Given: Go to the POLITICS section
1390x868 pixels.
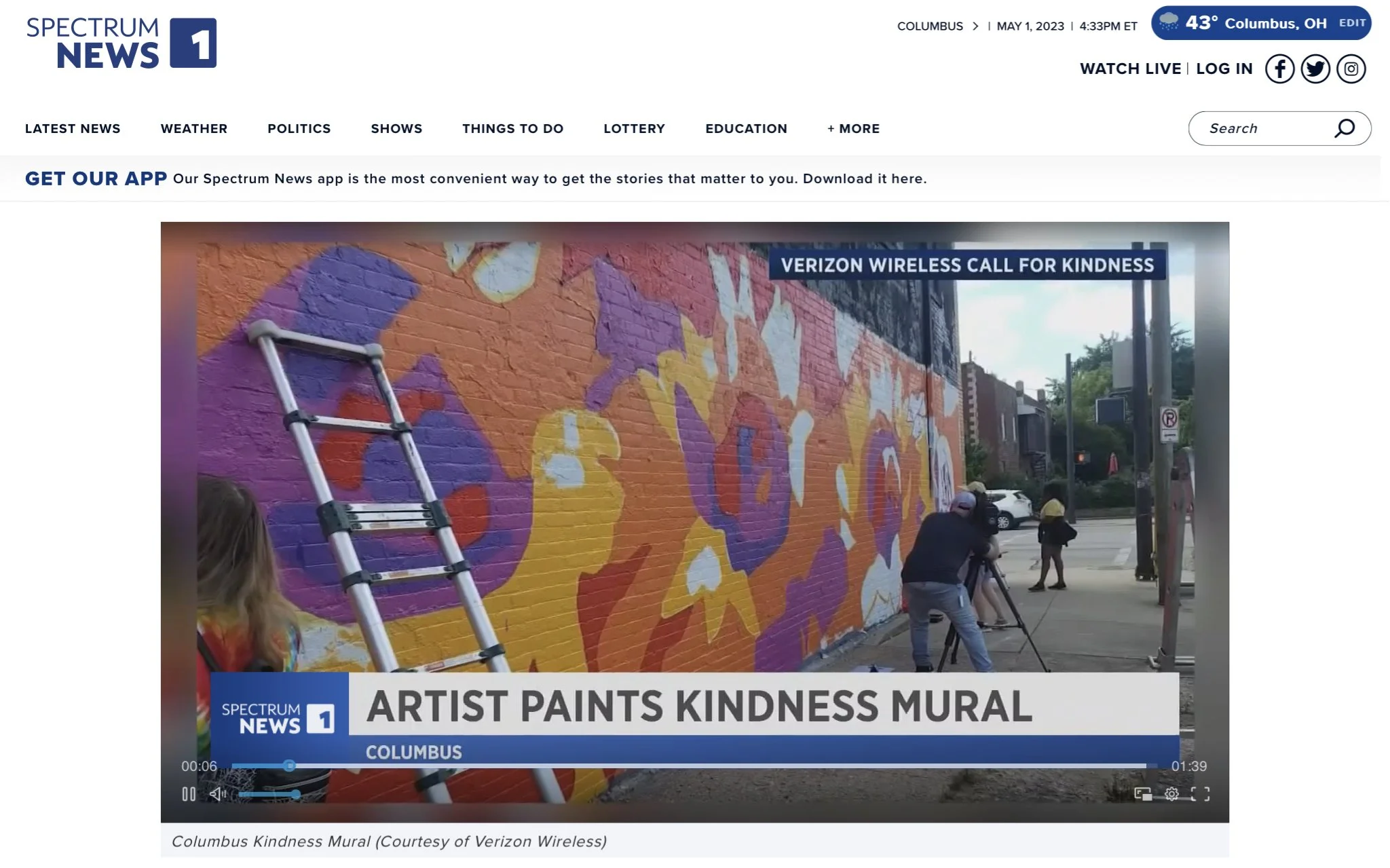Looking at the screenshot, I should 299,128.
